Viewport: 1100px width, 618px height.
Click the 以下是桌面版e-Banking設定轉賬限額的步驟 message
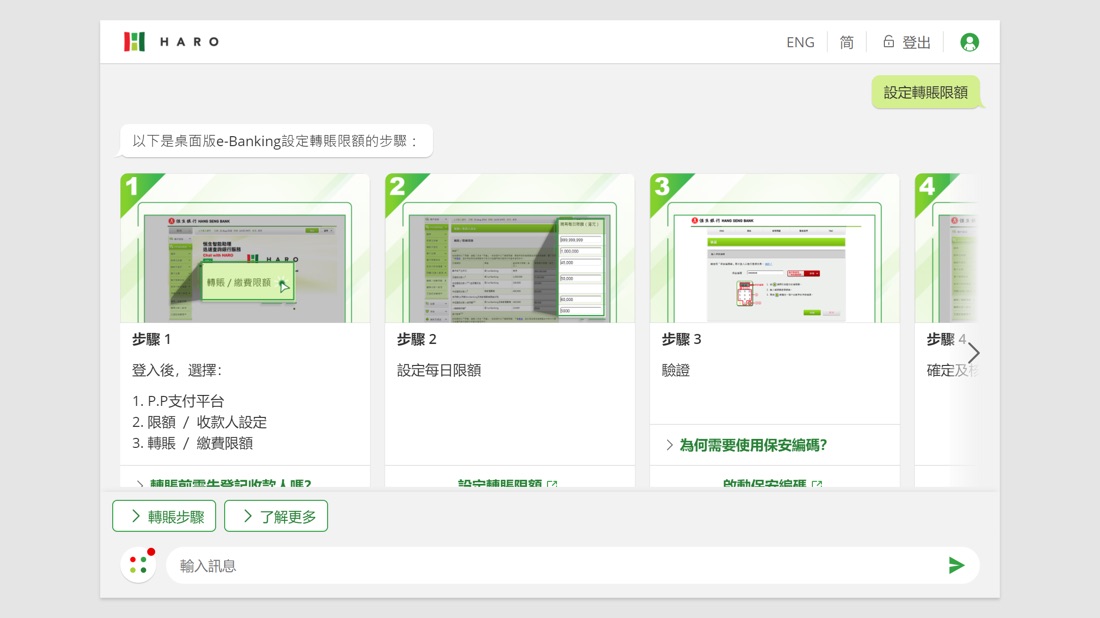click(276, 141)
